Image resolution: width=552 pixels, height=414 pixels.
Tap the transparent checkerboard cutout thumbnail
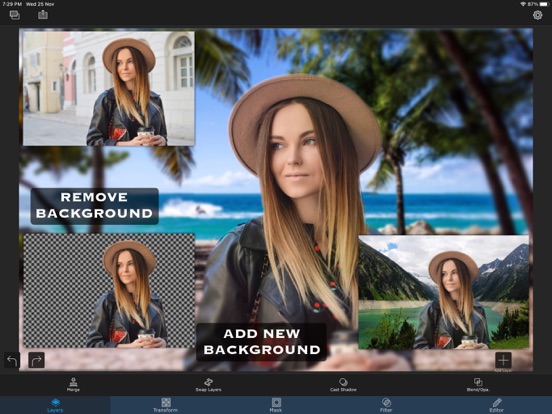pos(109,291)
